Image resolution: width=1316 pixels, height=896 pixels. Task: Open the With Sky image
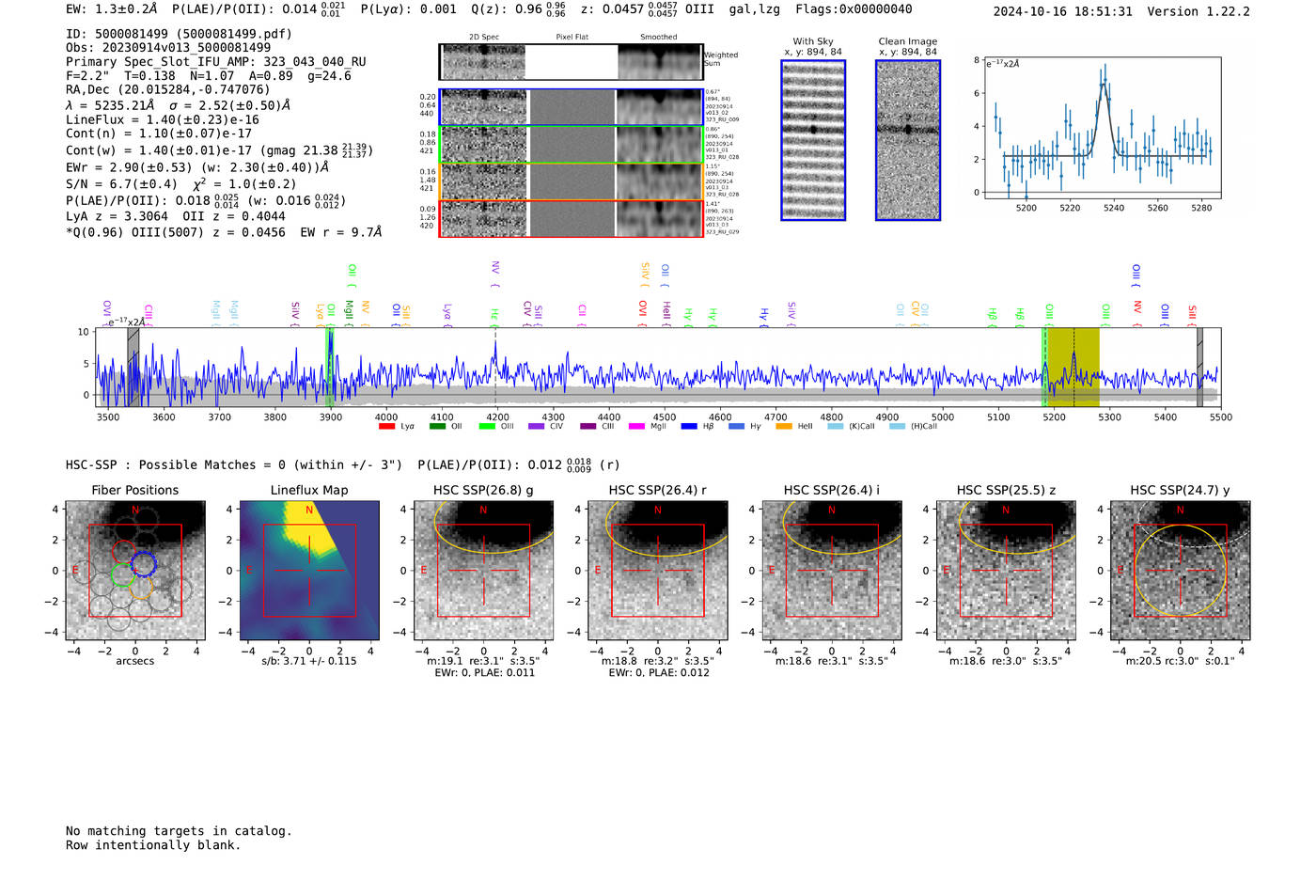coord(813,140)
